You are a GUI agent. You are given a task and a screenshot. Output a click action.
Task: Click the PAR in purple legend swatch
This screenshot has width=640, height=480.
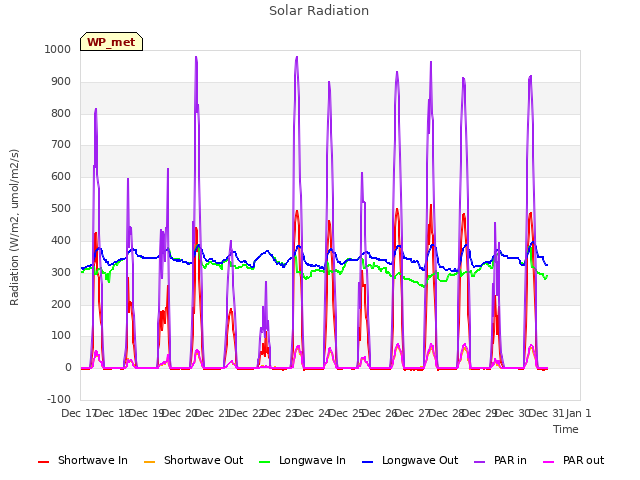point(480,462)
